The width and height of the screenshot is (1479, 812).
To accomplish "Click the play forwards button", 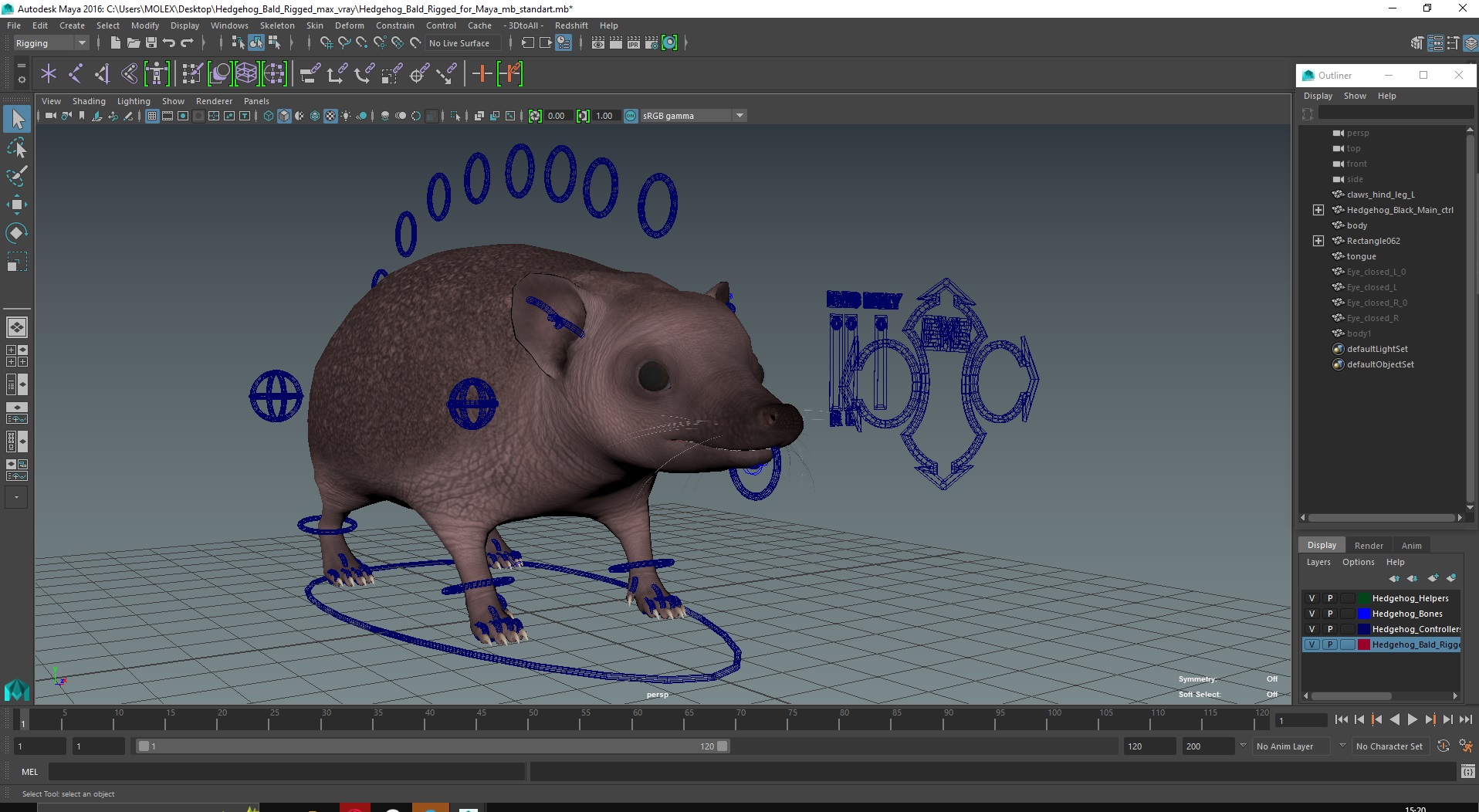I will click(x=1412, y=719).
